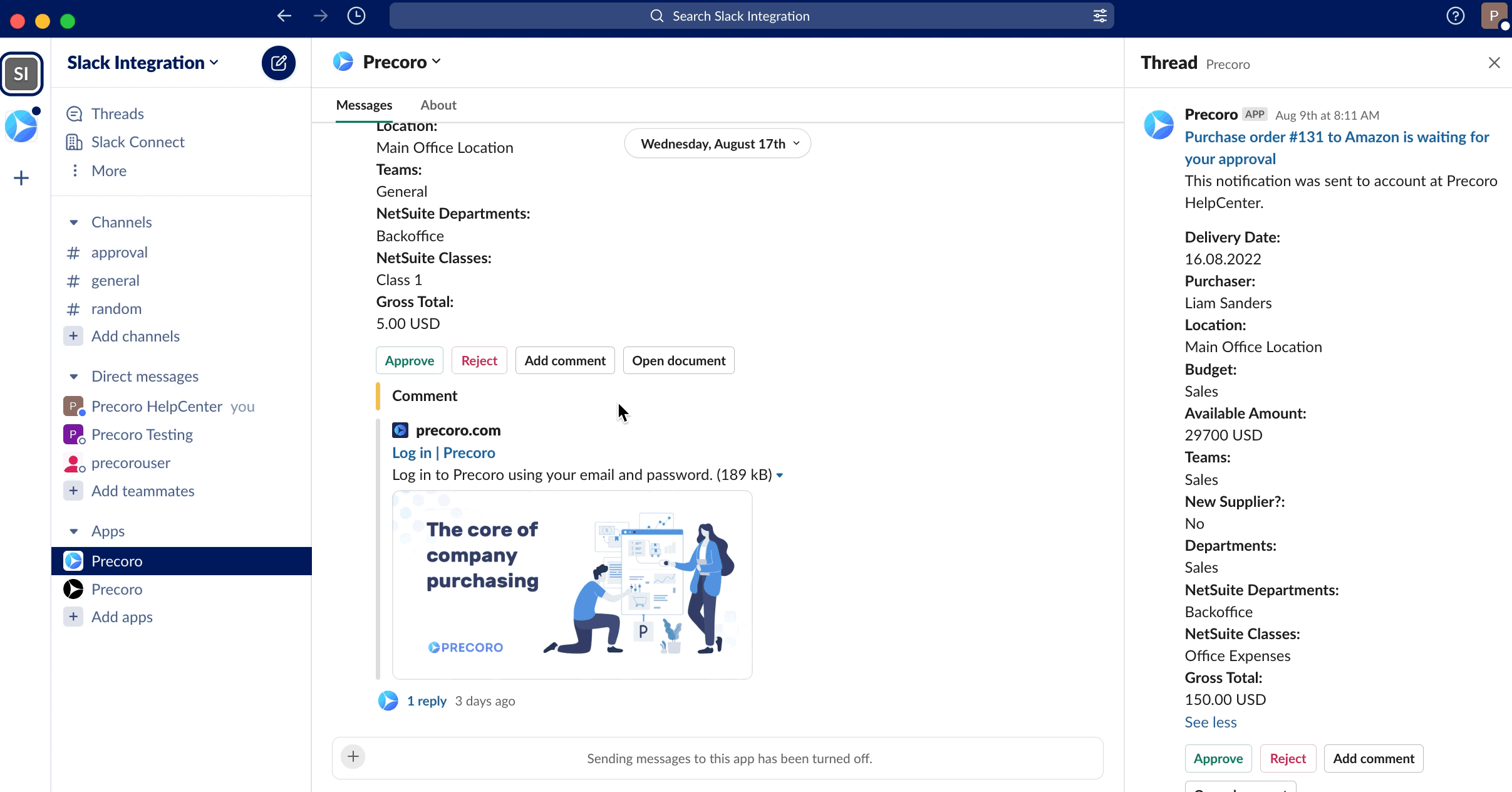Image resolution: width=1512 pixels, height=792 pixels.
Task: Reject purchase order in thread
Action: point(1288,759)
